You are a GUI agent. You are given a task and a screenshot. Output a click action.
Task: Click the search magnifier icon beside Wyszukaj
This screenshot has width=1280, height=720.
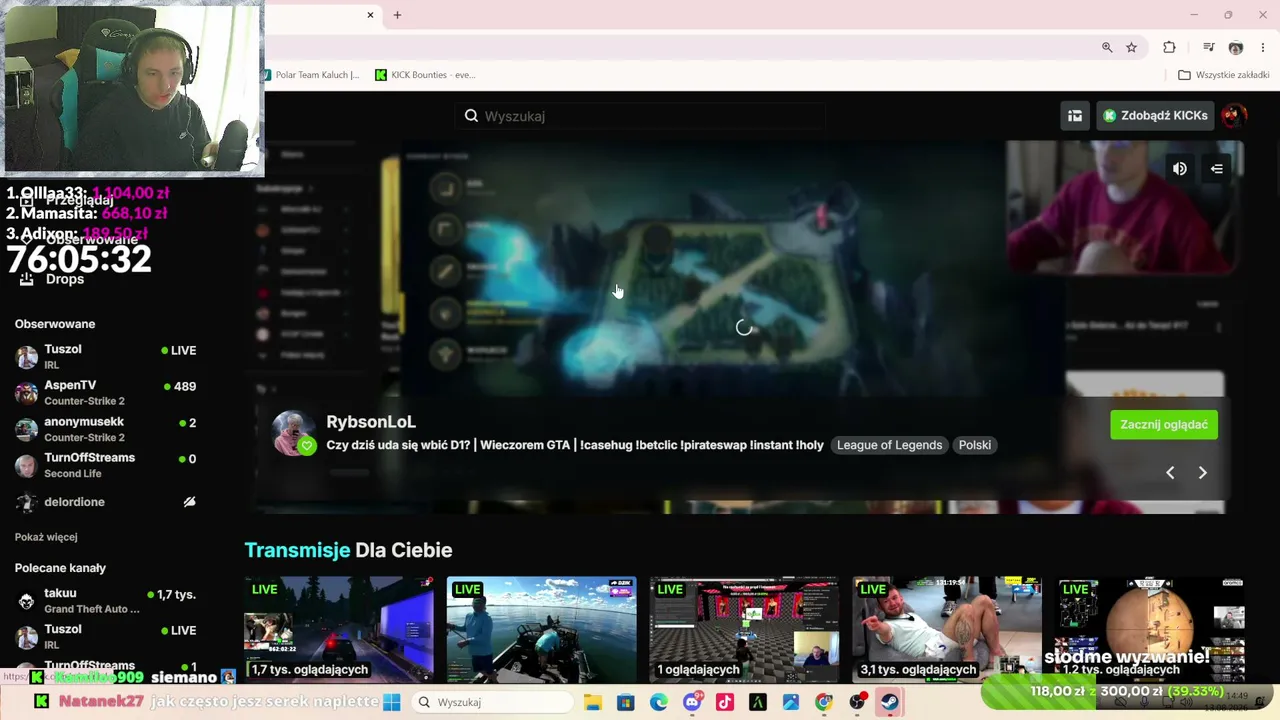tap(471, 116)
